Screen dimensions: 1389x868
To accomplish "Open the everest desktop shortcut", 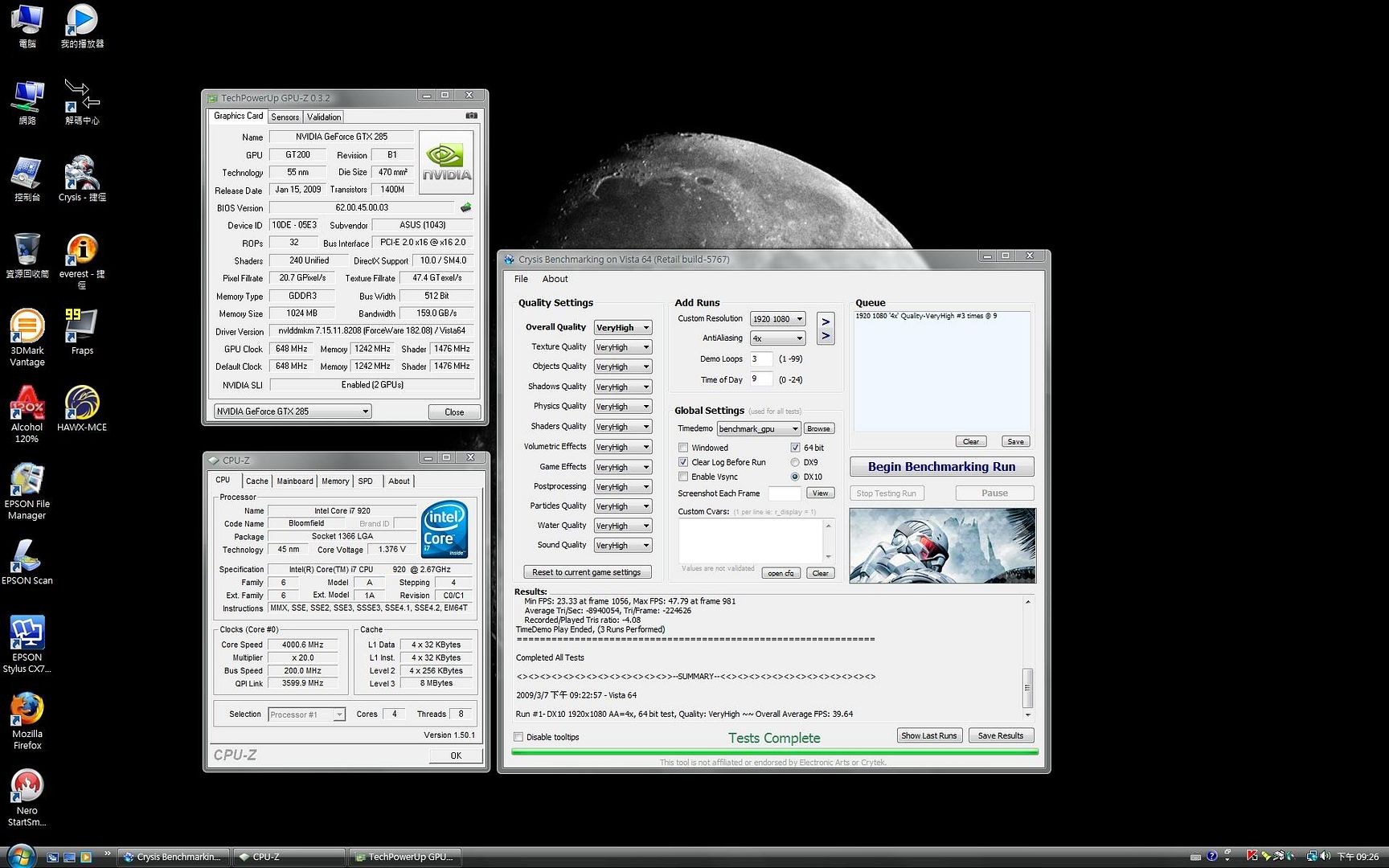I will [82, 261].
